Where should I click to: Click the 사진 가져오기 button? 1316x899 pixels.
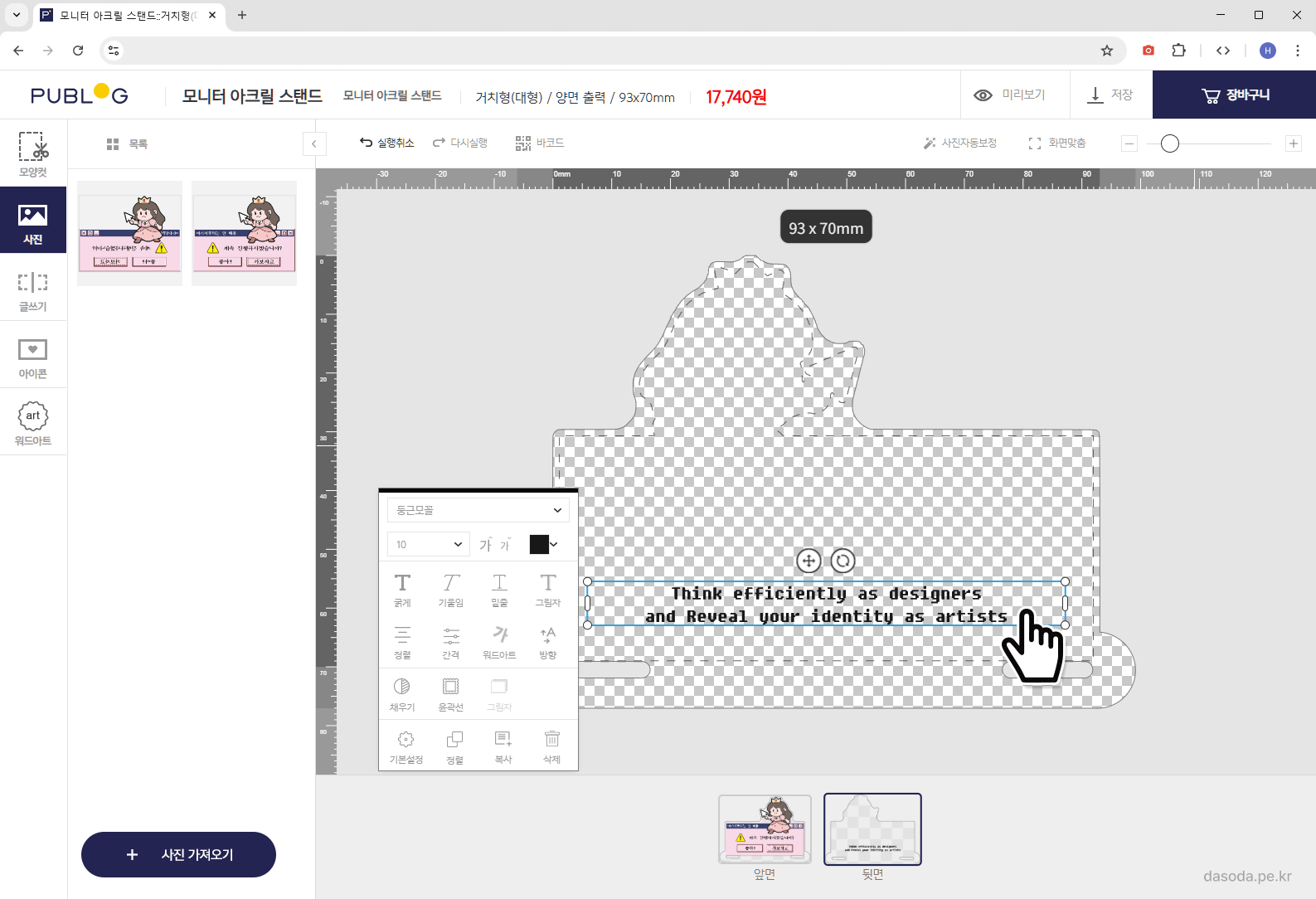178,854
